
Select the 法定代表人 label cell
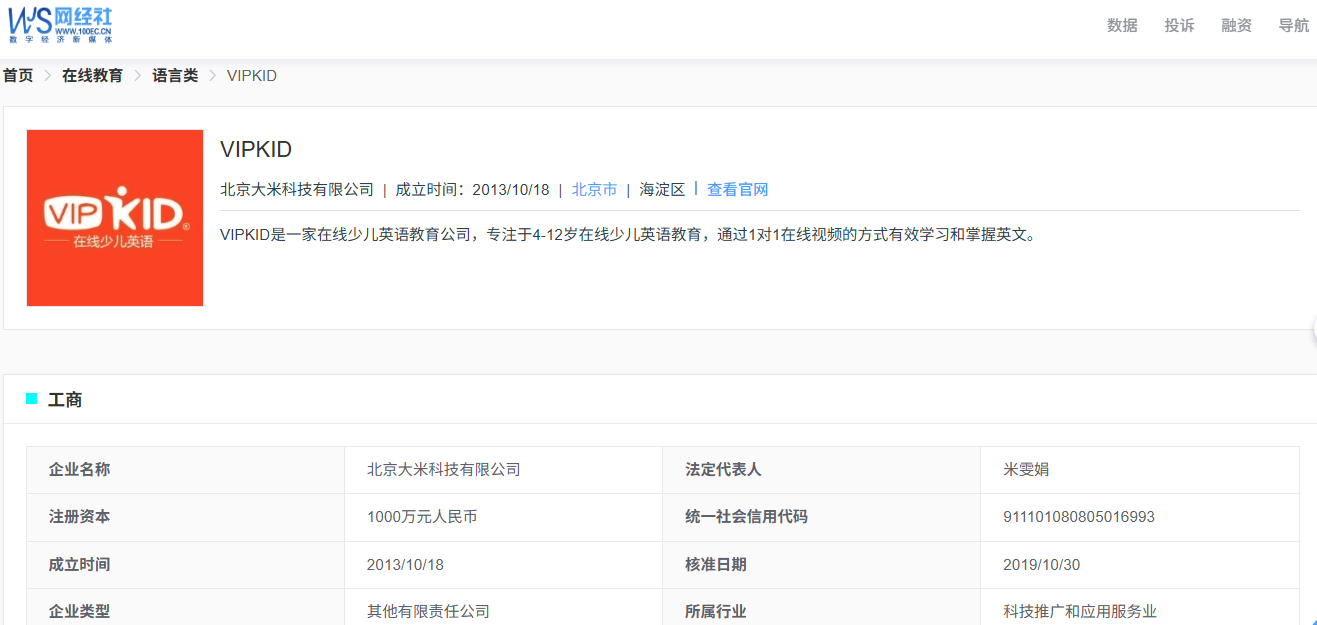pos(821,470)
